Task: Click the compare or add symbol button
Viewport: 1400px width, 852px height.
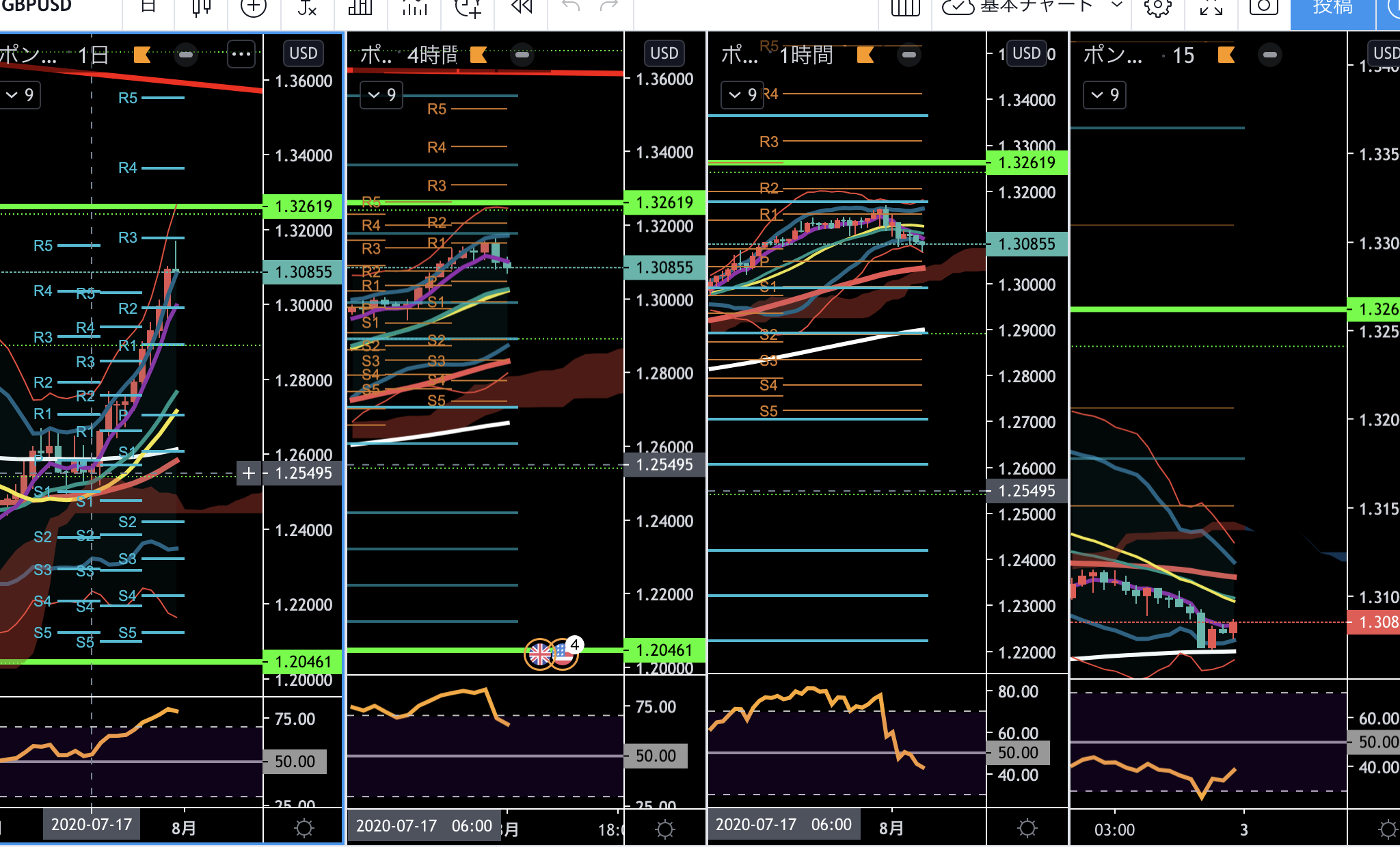Action: pos(253,8)
